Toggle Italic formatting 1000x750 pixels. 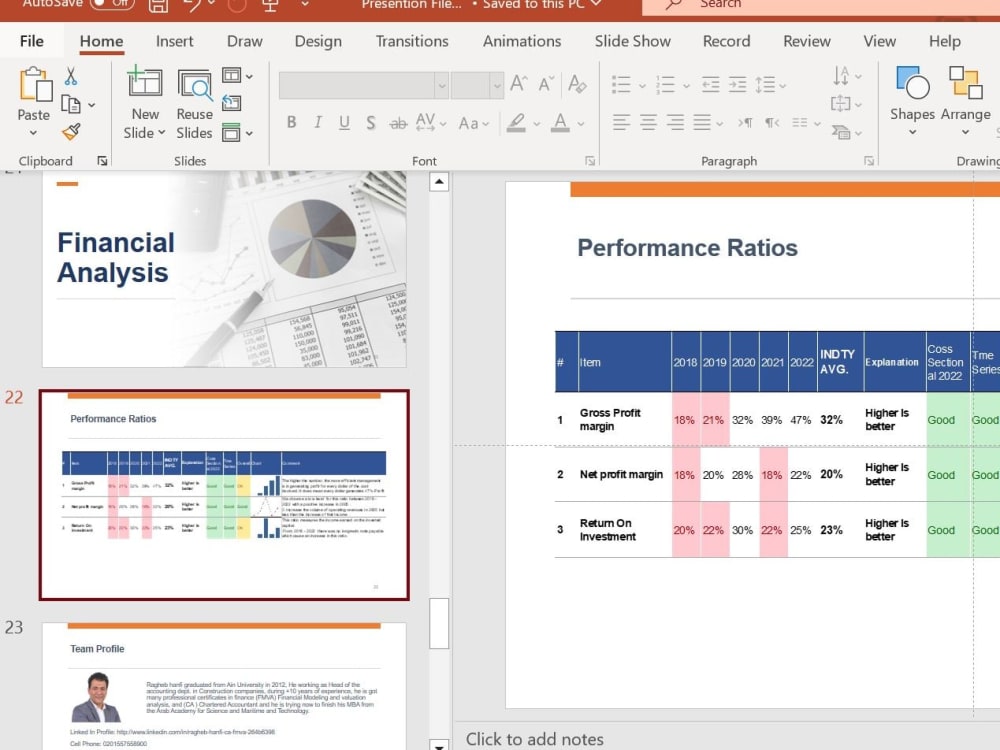click(317, 122)
